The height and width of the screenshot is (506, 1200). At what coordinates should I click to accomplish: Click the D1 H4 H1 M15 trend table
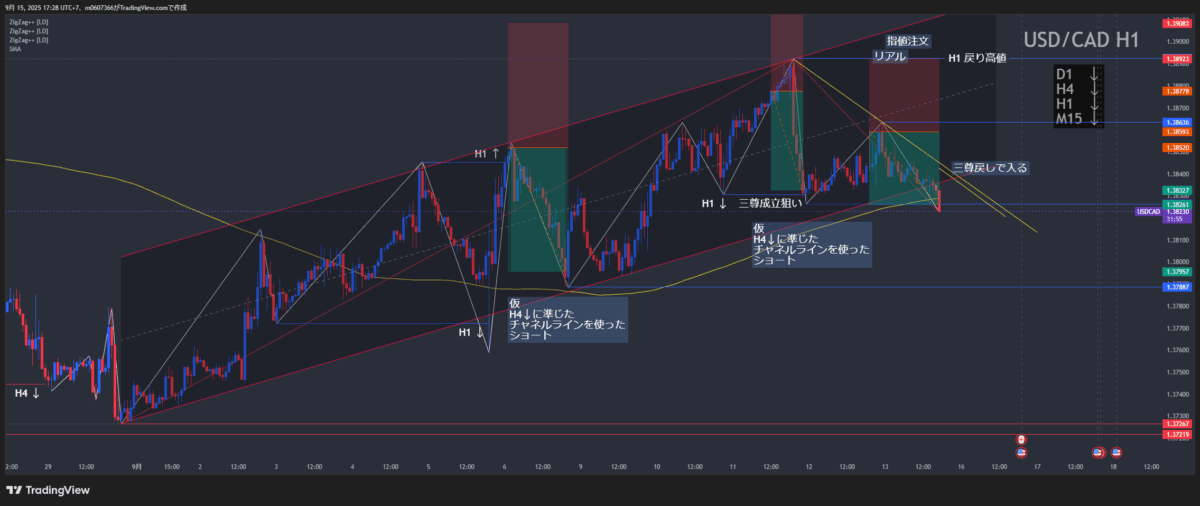[1080, 97]
